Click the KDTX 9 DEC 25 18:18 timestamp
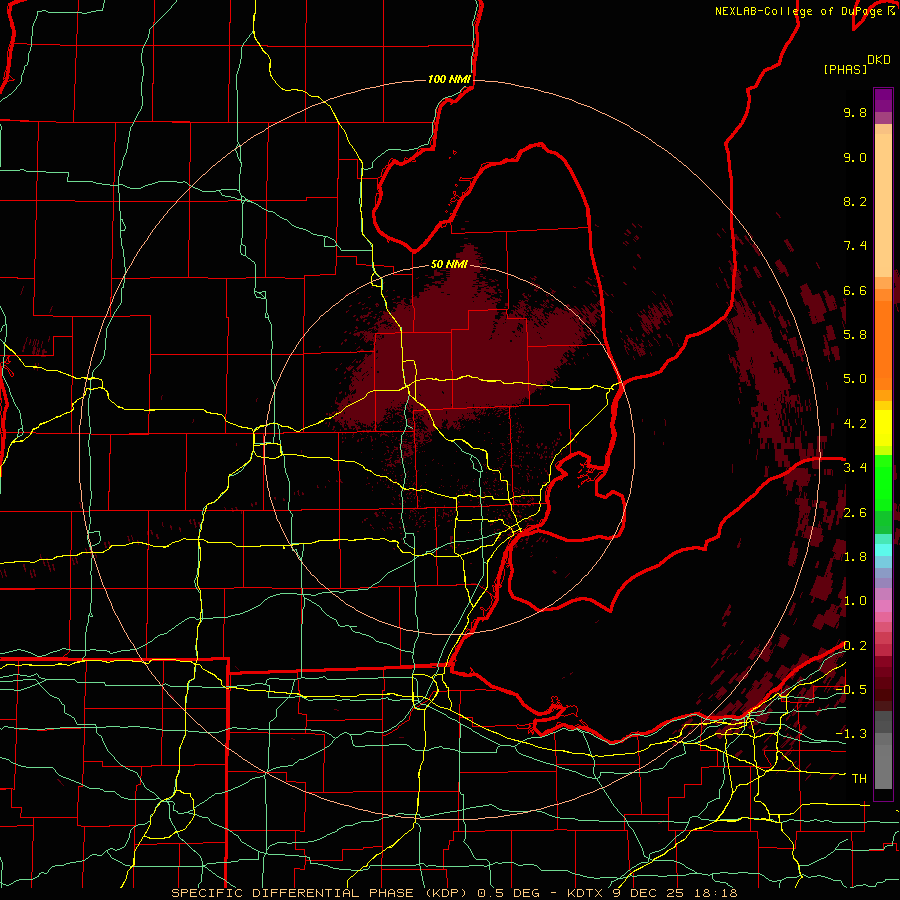This screenshot has height=900, width=900. click(x=652, y=893)
